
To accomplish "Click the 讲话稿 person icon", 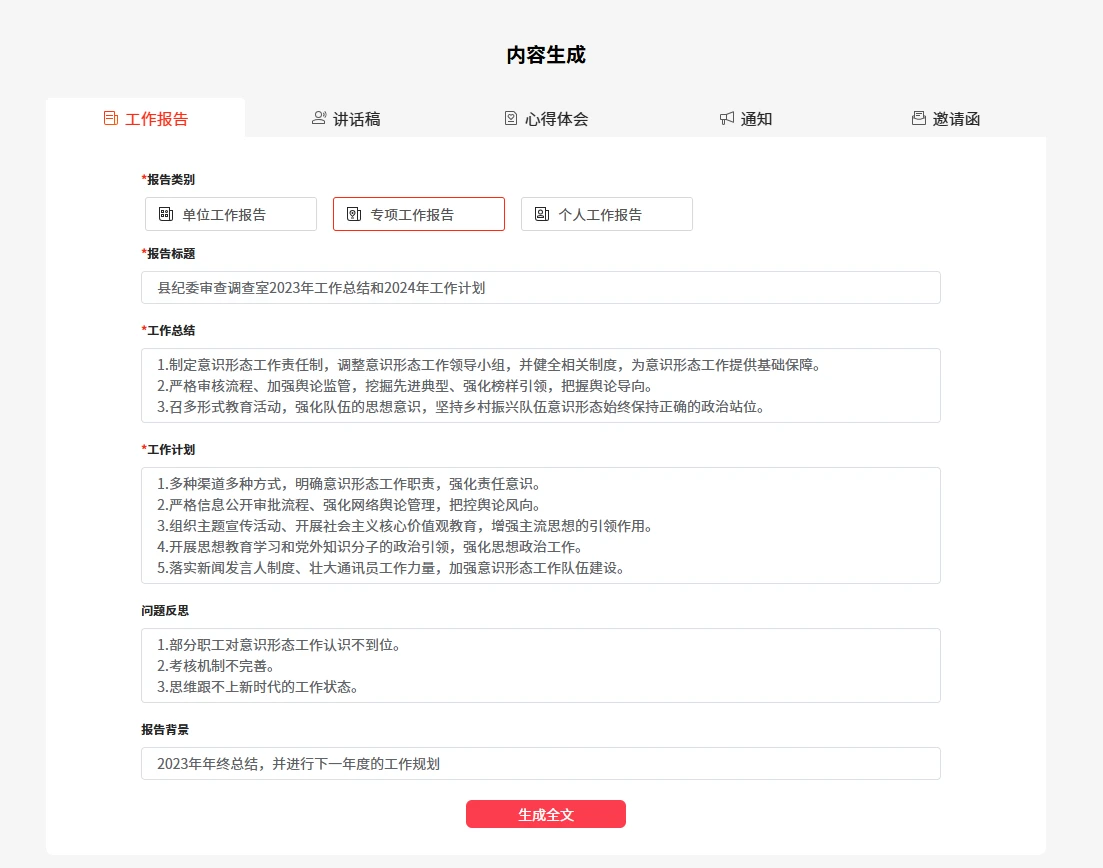I will pyautogui.click(x=319, y=118).
